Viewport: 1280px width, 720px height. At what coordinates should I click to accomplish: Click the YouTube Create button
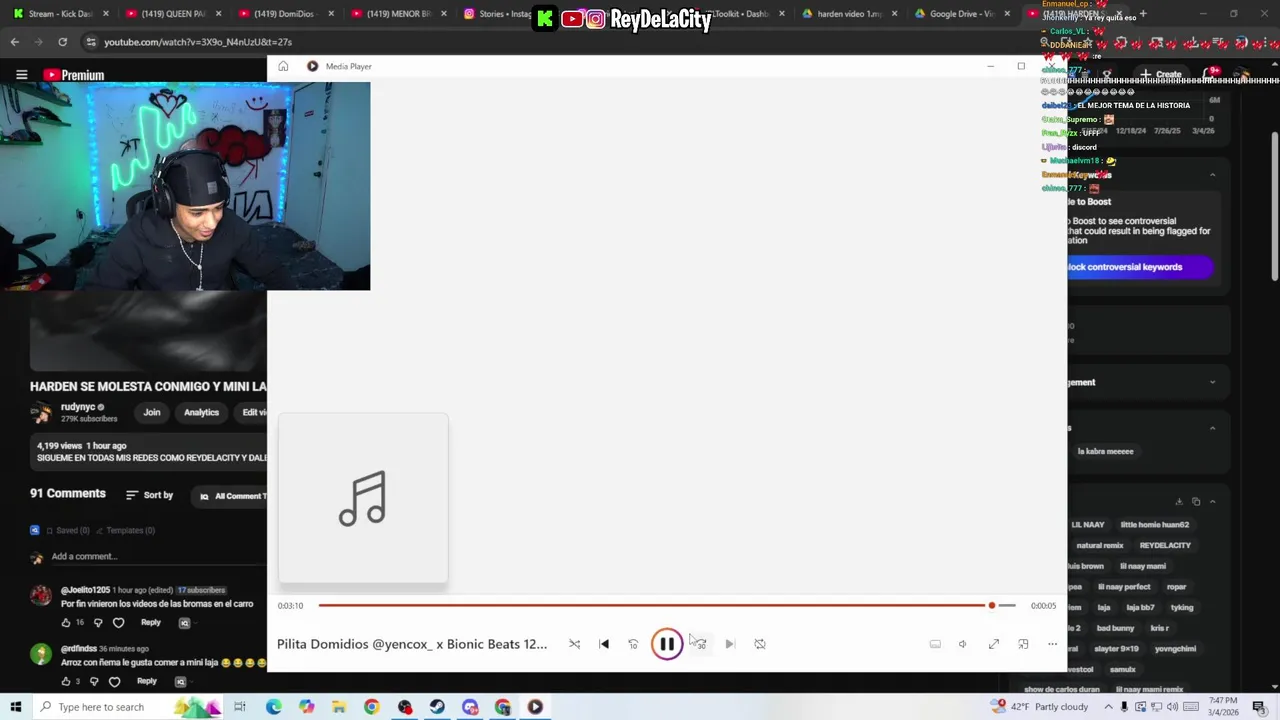click(1161, 75)
